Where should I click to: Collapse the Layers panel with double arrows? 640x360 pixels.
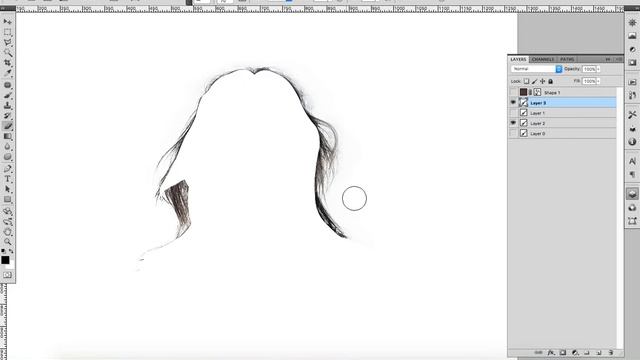[x=608, y=59]
